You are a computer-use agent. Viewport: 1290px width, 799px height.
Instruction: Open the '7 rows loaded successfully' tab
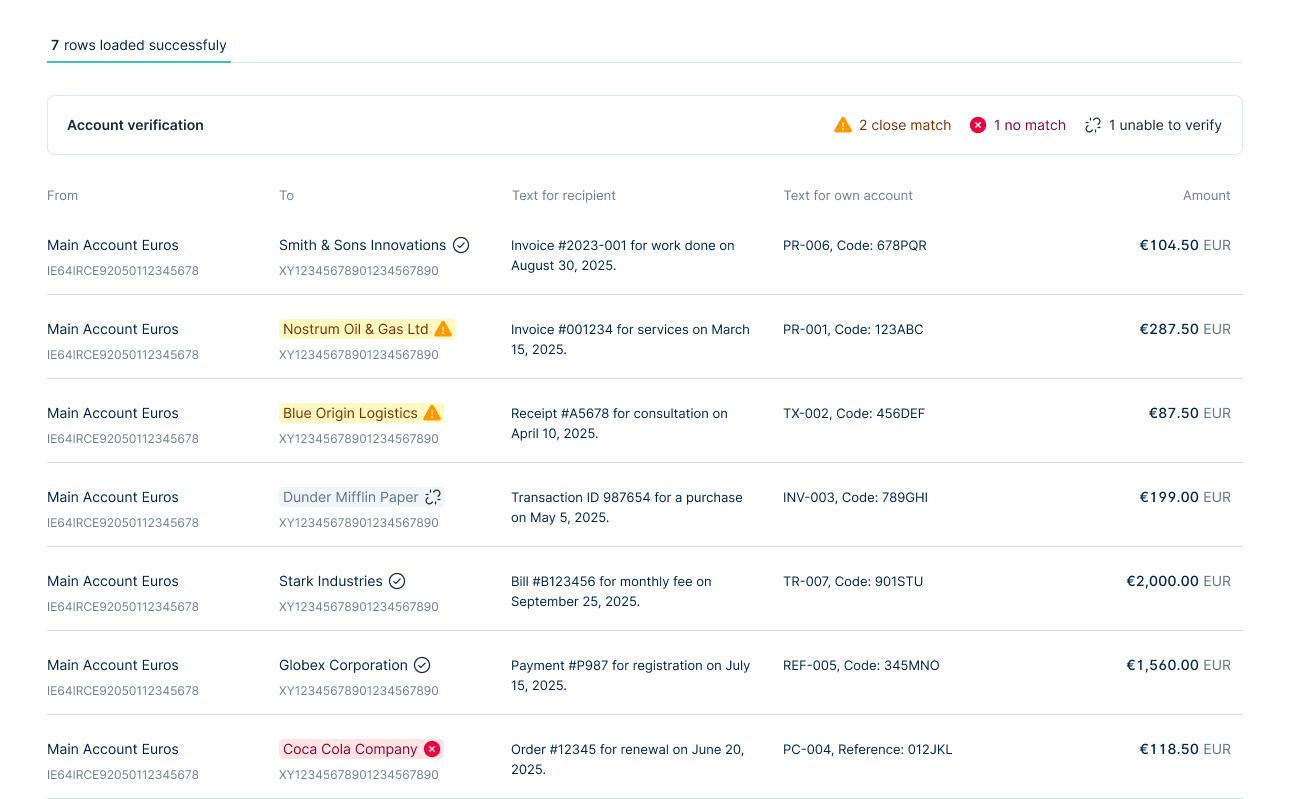(139, 45)
